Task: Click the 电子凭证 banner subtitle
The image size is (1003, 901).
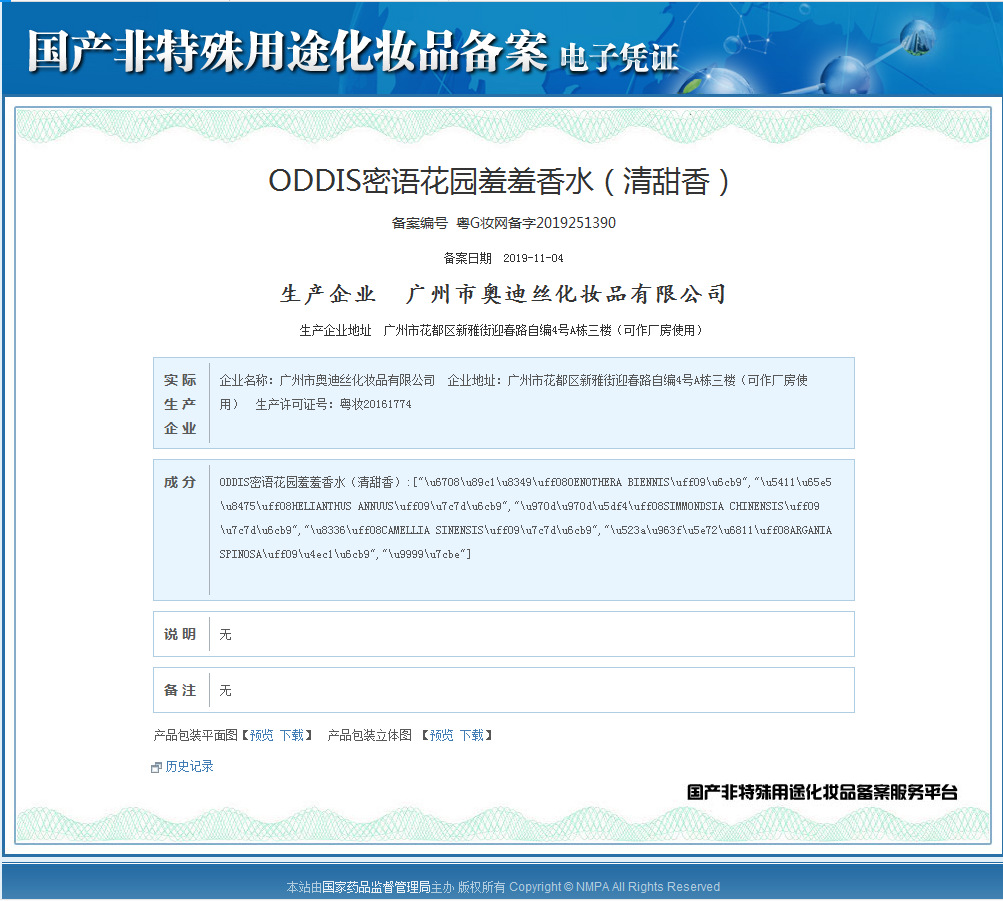Action: click(619, 58)
